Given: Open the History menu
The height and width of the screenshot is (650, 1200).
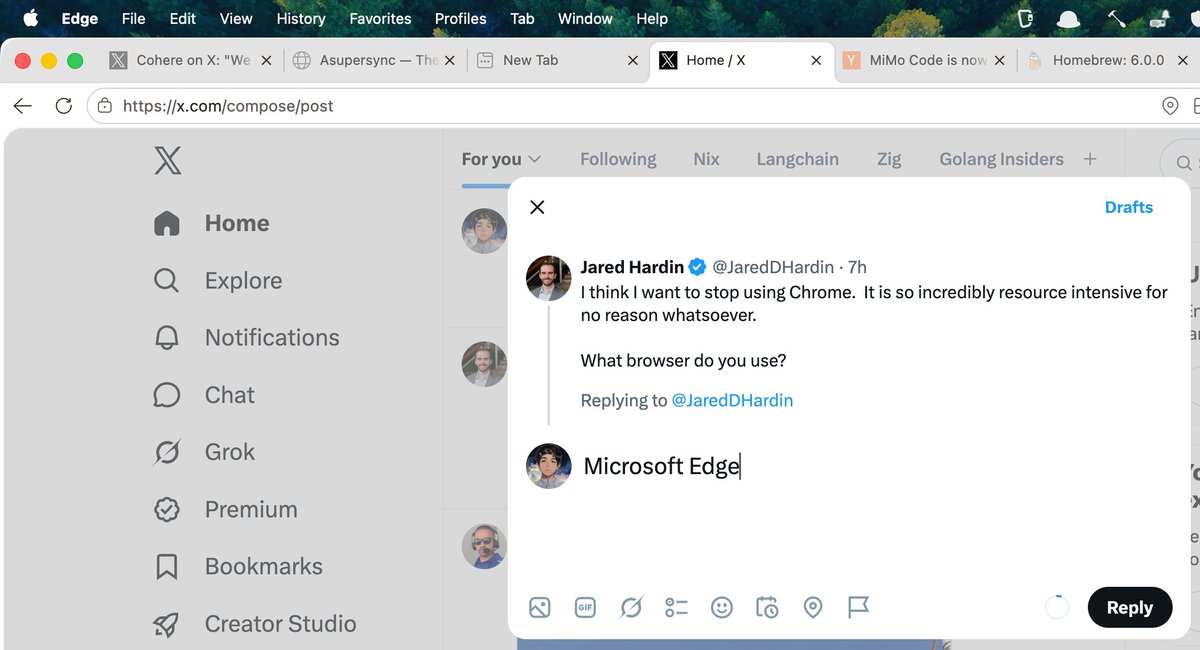Looking at the screenshot, I should coord(301,18).
